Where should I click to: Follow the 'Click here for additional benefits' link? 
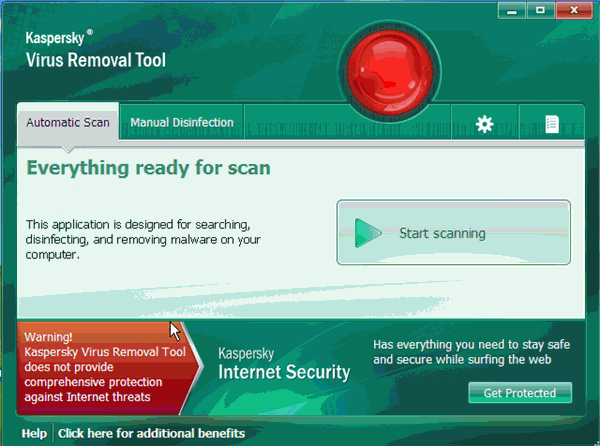click(x=151, y=433)
